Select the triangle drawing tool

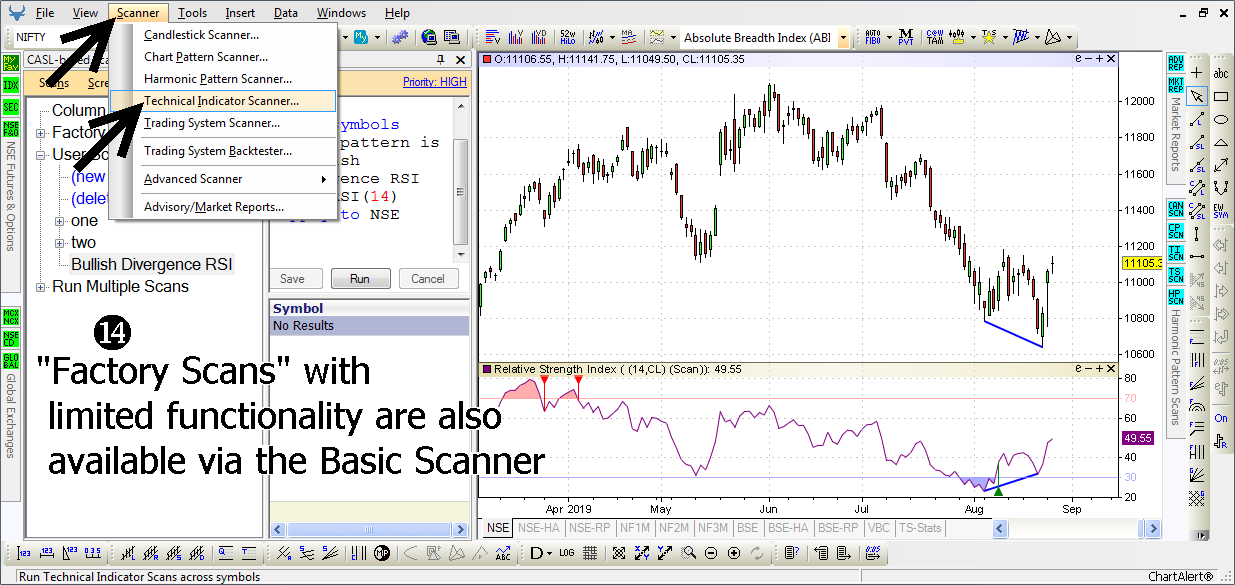[1221, 142]
